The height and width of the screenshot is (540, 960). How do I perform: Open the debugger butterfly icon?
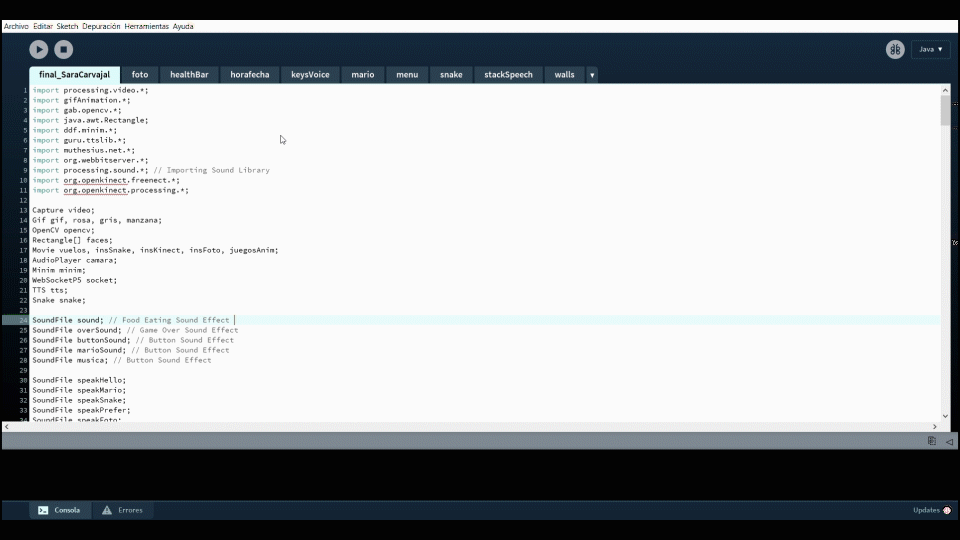[x=895, y=49]
